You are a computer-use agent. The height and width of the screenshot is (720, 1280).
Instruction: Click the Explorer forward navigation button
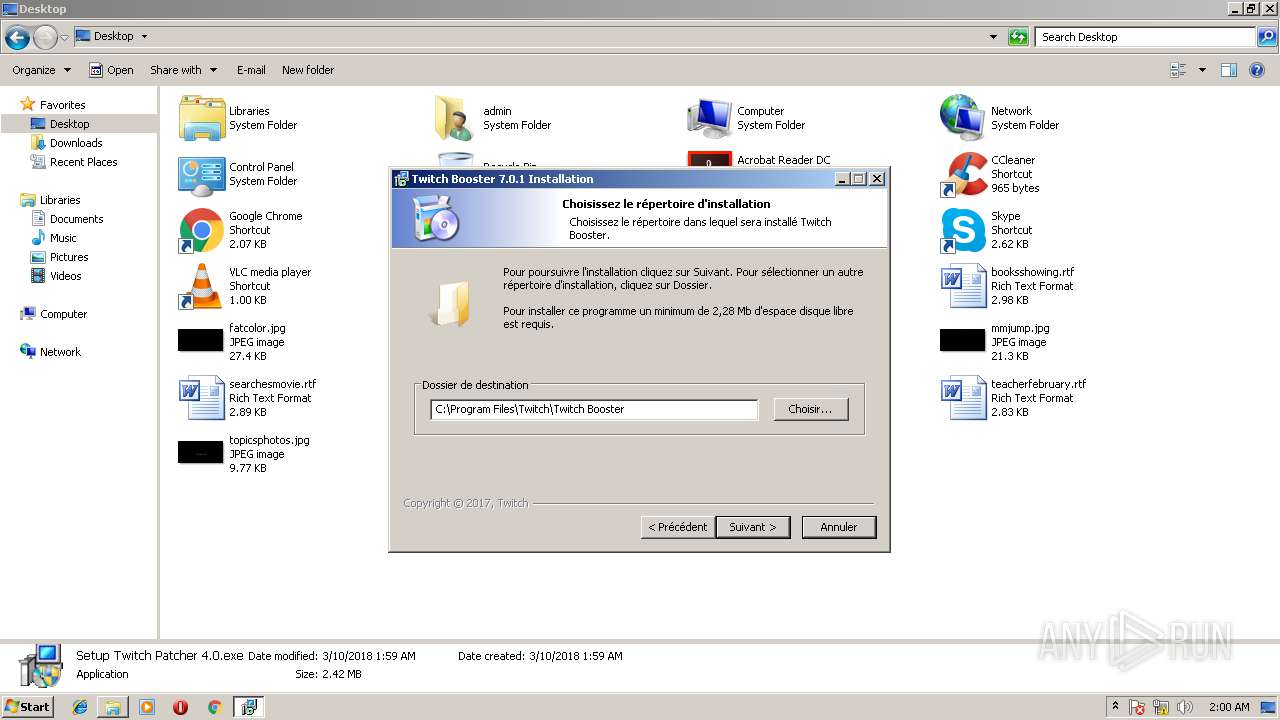point(45,38)
